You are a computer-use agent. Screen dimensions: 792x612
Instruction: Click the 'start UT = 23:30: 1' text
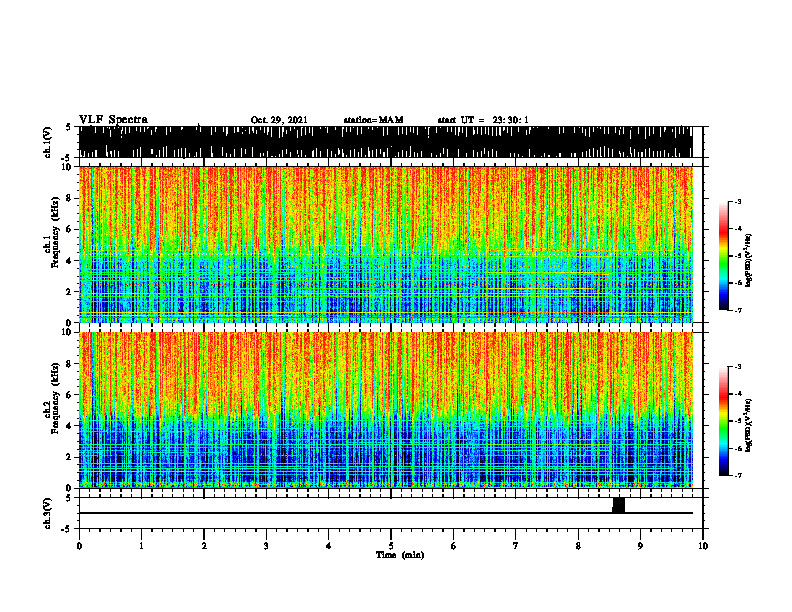tap(483, 120)
